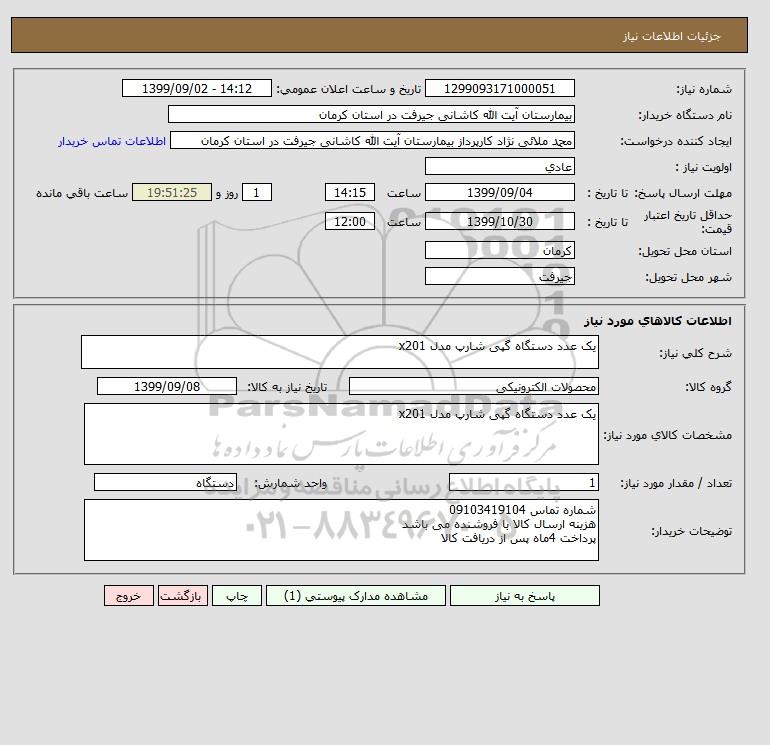This screenshot has width=770, height=745.
Task: Click the توضیحات خریدار label
Action: pyautogui.click(x=691, y=531)
